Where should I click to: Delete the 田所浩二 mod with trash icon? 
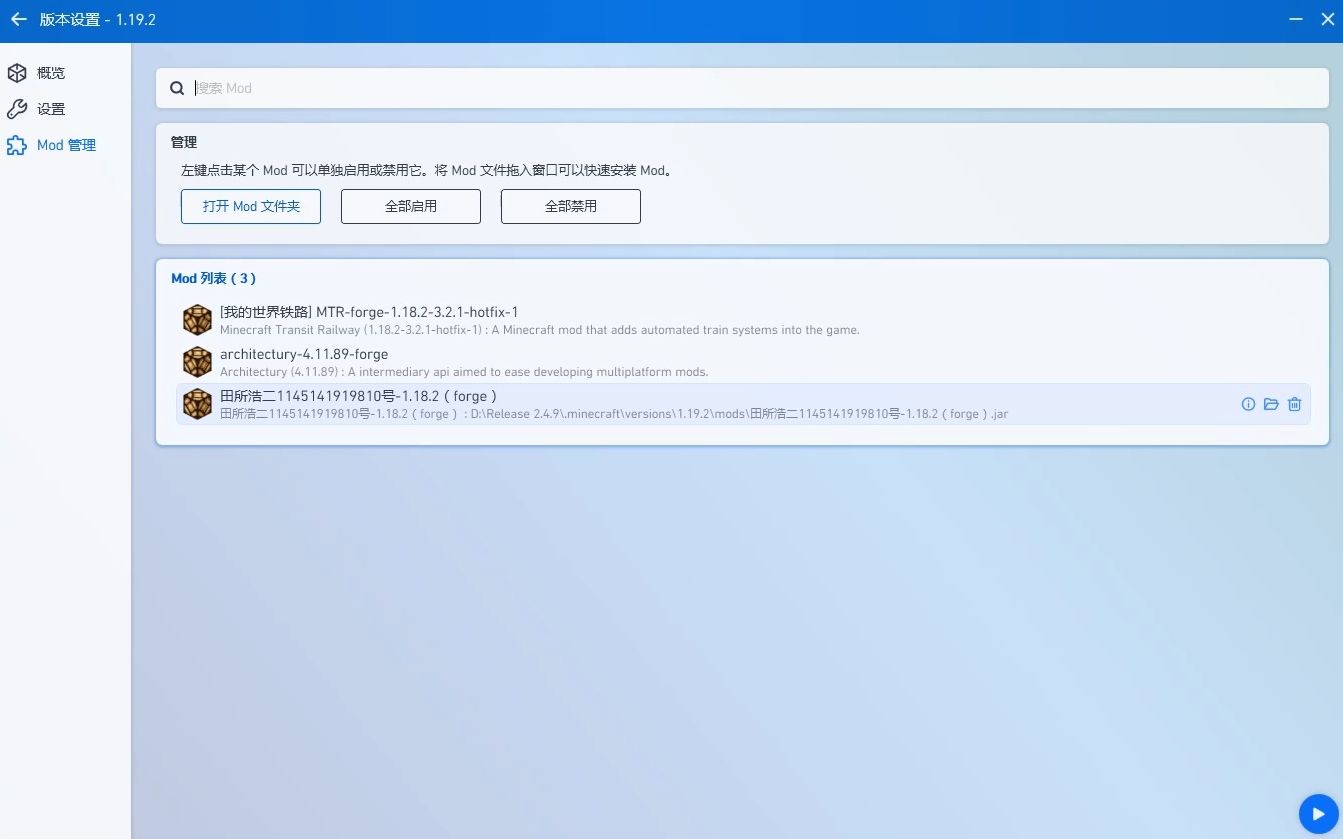pyautogui.click(x=1295, y=404)
